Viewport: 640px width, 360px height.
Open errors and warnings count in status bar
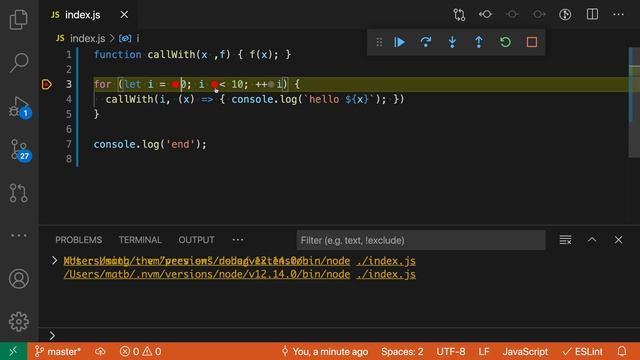140,351
